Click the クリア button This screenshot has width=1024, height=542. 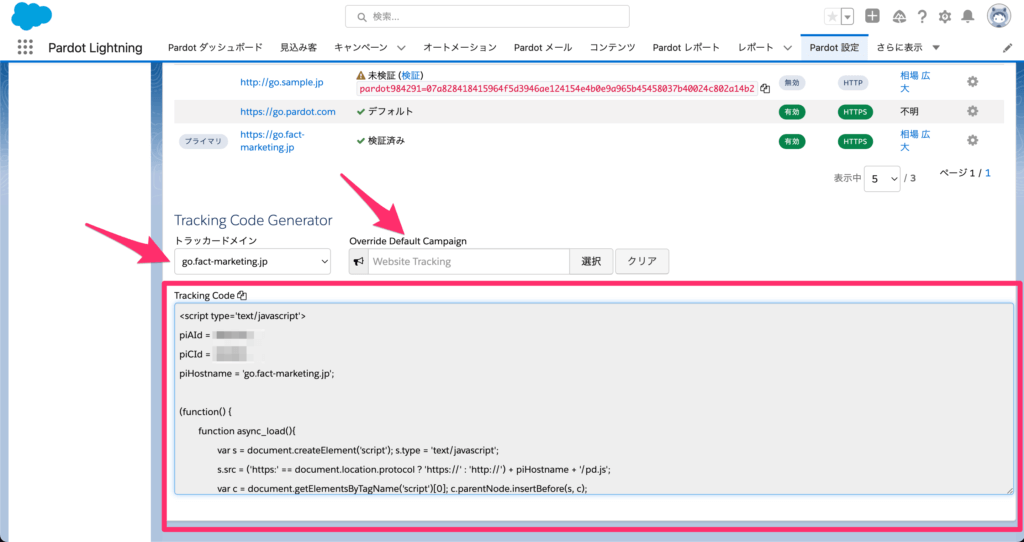(x=642, y=261)
